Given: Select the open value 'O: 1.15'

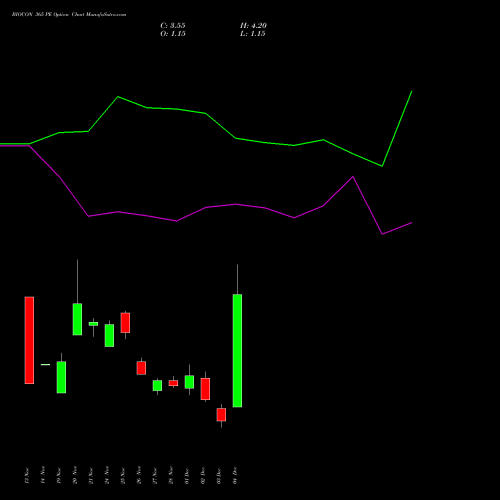Looking at the screenshot, I should (173, 34).
